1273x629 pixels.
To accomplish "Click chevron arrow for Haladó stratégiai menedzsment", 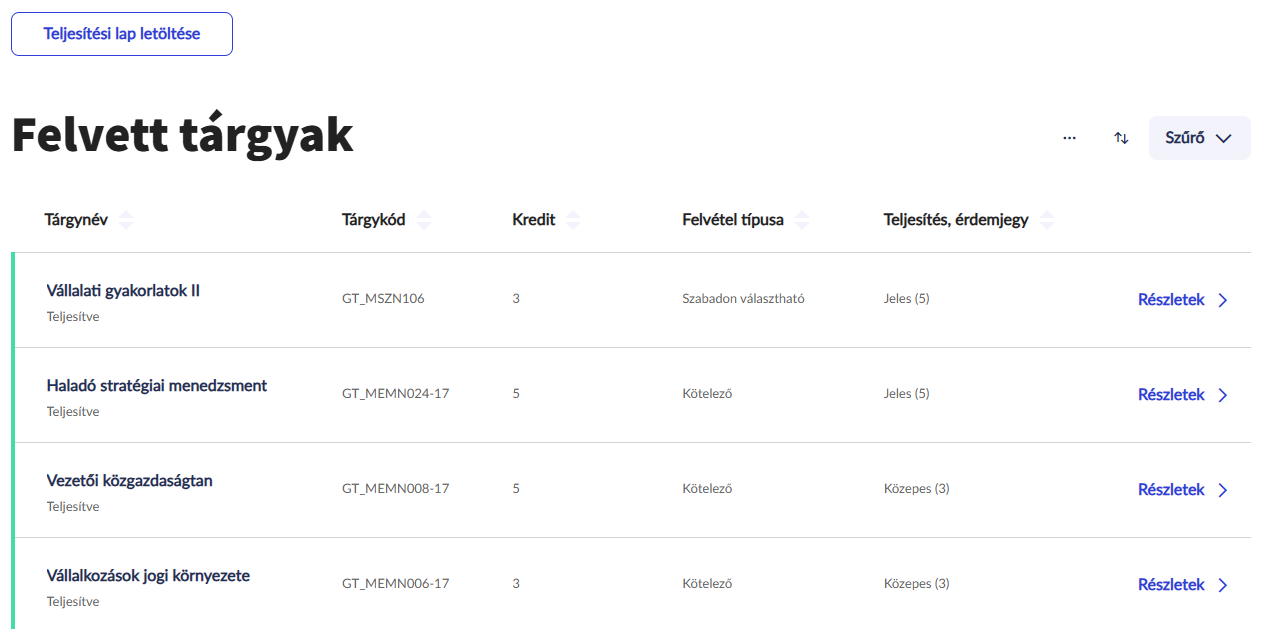I will [1223, 395].
